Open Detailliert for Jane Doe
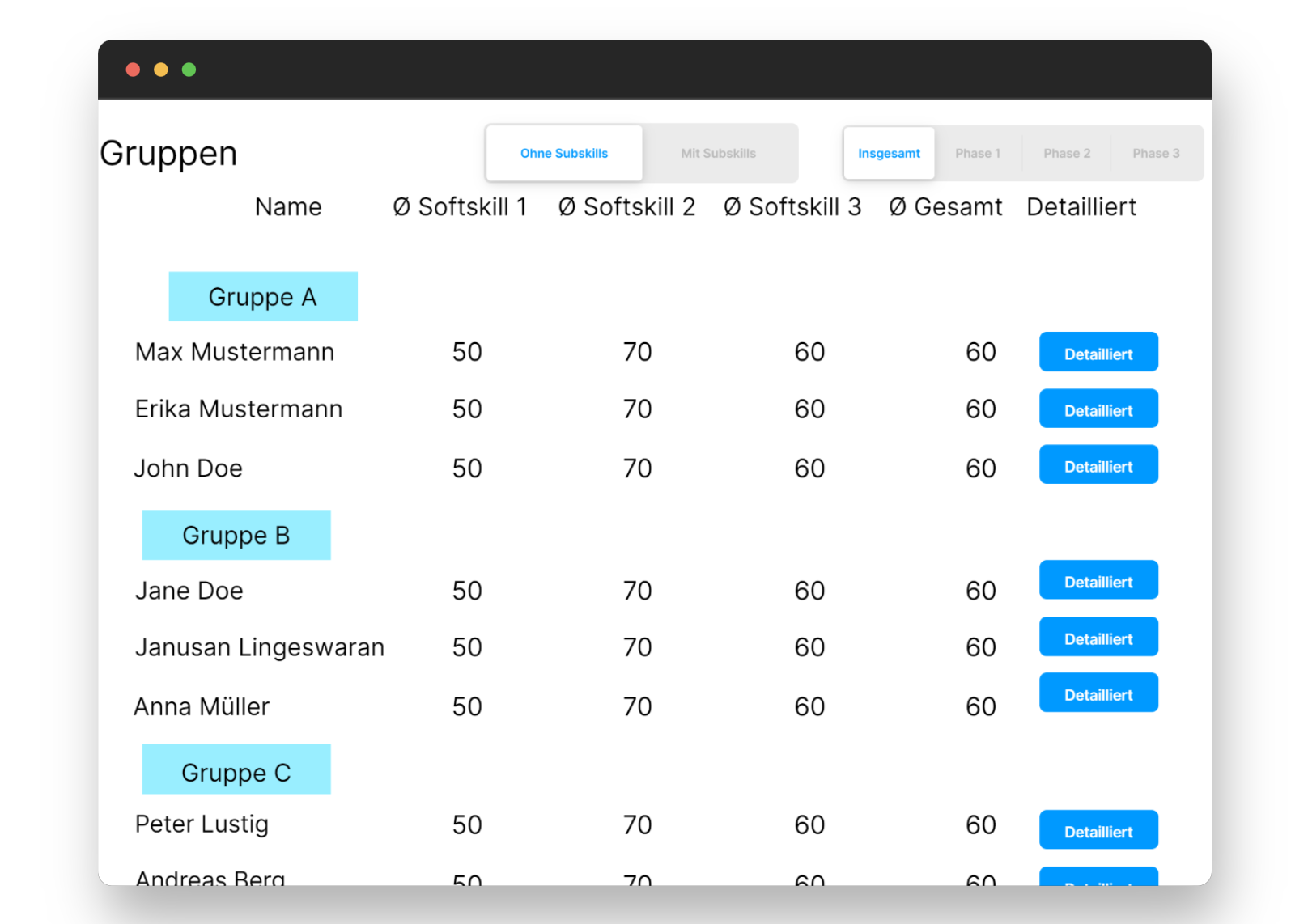Viewport: 1308px width, 924px height. tap(1098, 580)
